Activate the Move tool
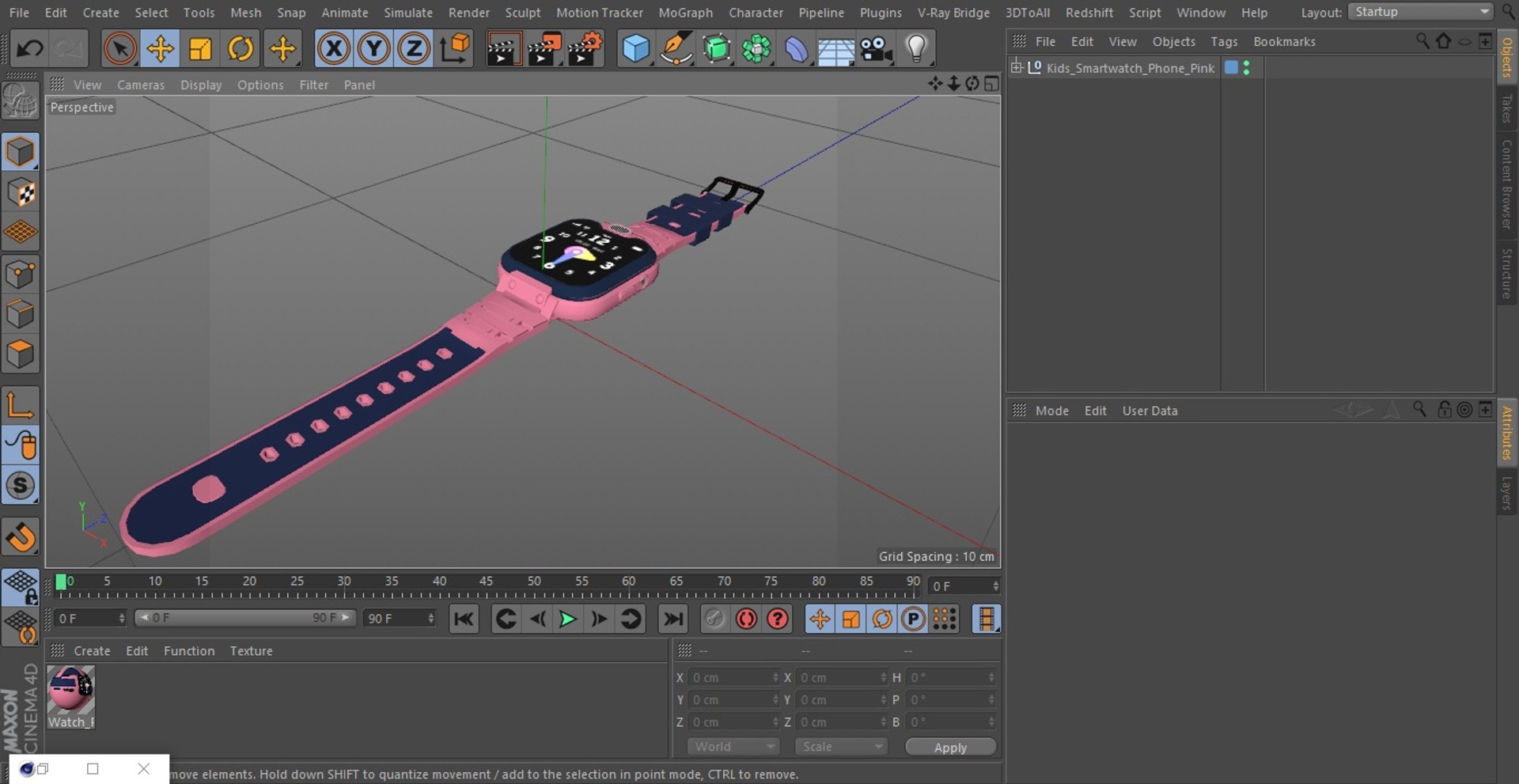1519x784 pixels. tap(161, 49)
